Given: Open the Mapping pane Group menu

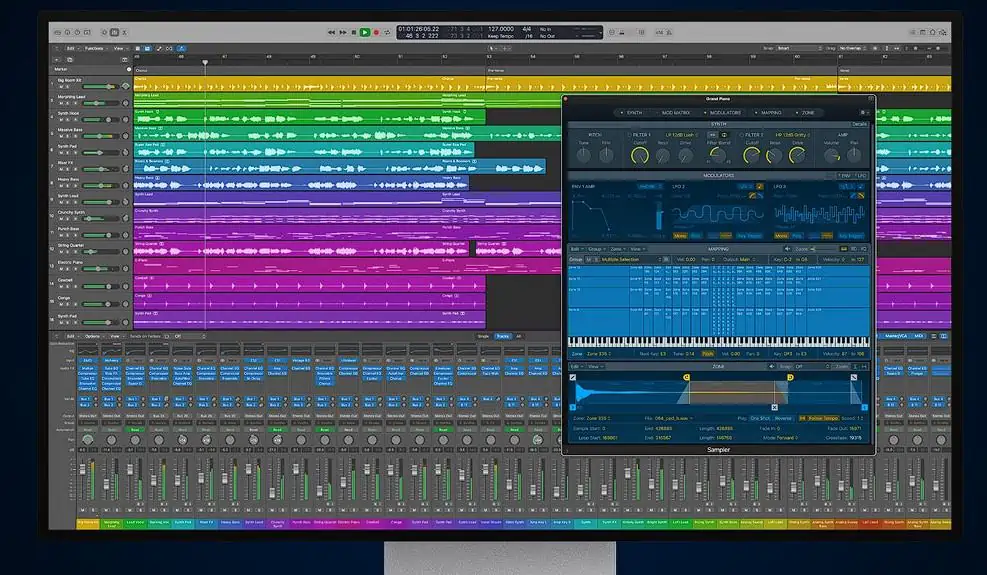Looking at the screenshot, I should coord(595,249).
